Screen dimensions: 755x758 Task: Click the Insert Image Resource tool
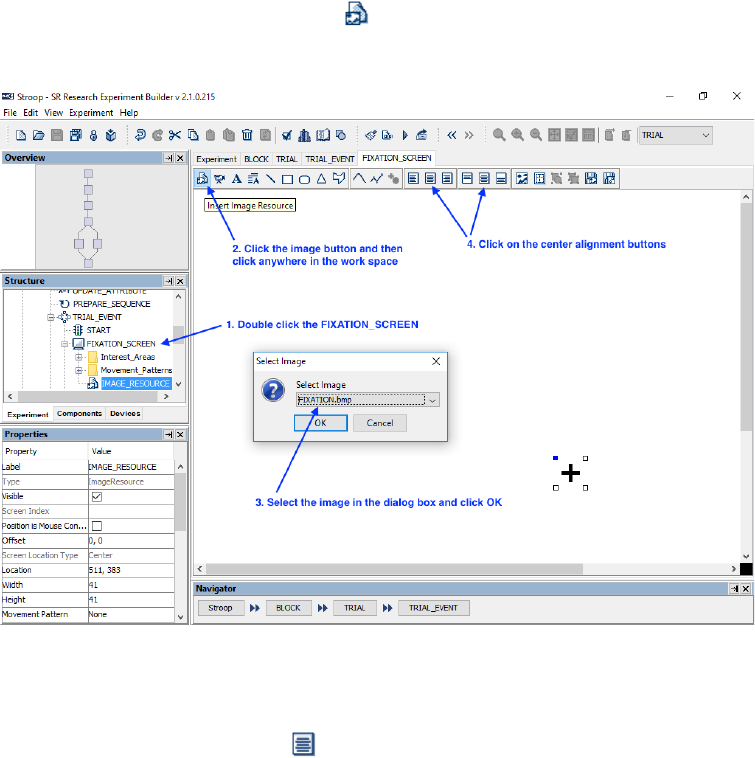[x=202, y=179]
